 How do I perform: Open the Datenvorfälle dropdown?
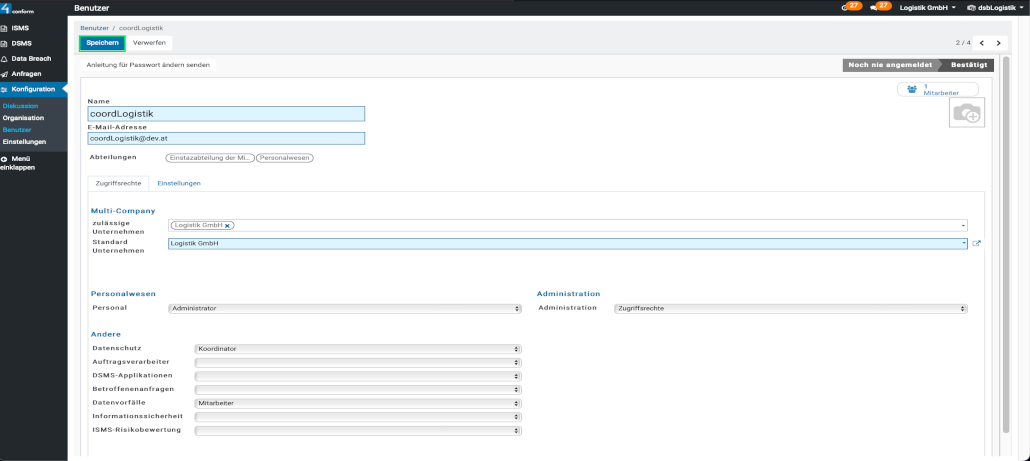(x=357, y=402)
